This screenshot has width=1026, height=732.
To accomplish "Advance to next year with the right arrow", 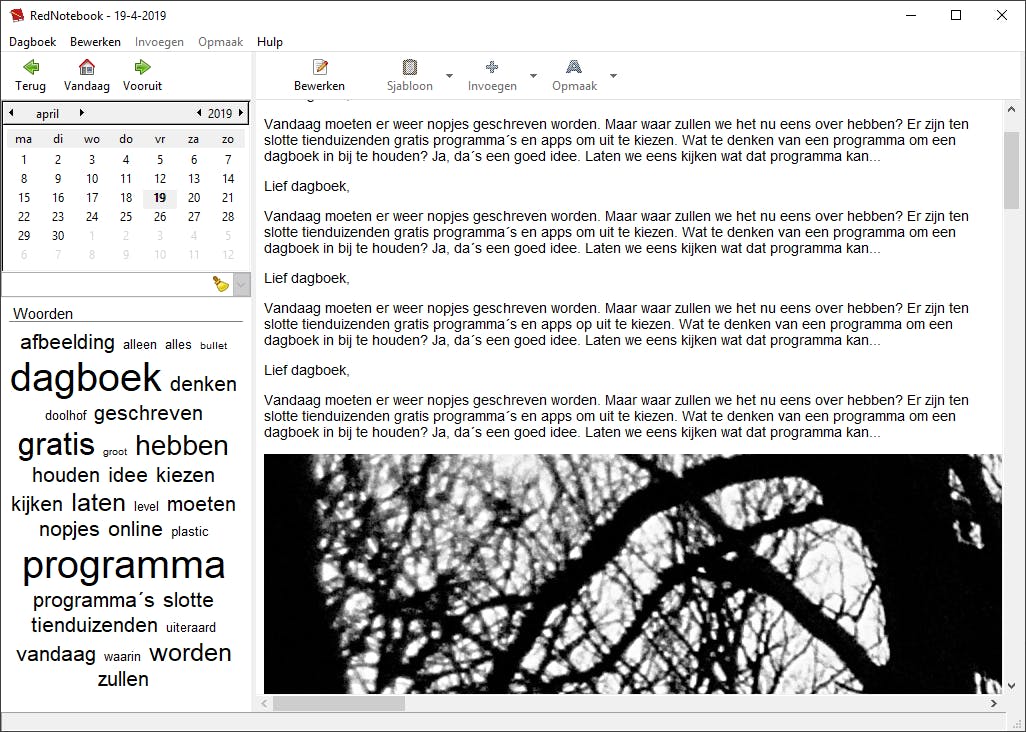I will [240, 113].
